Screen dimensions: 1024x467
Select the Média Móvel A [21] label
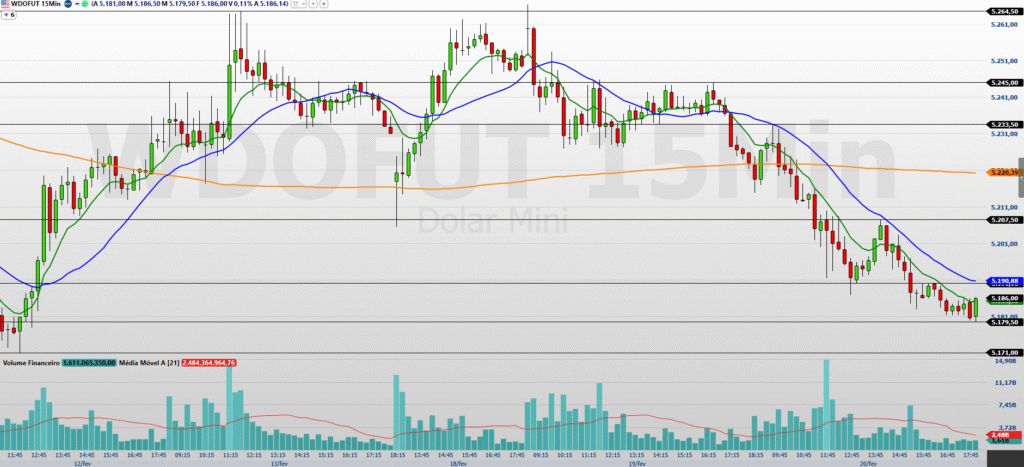[x=151, y=361]
